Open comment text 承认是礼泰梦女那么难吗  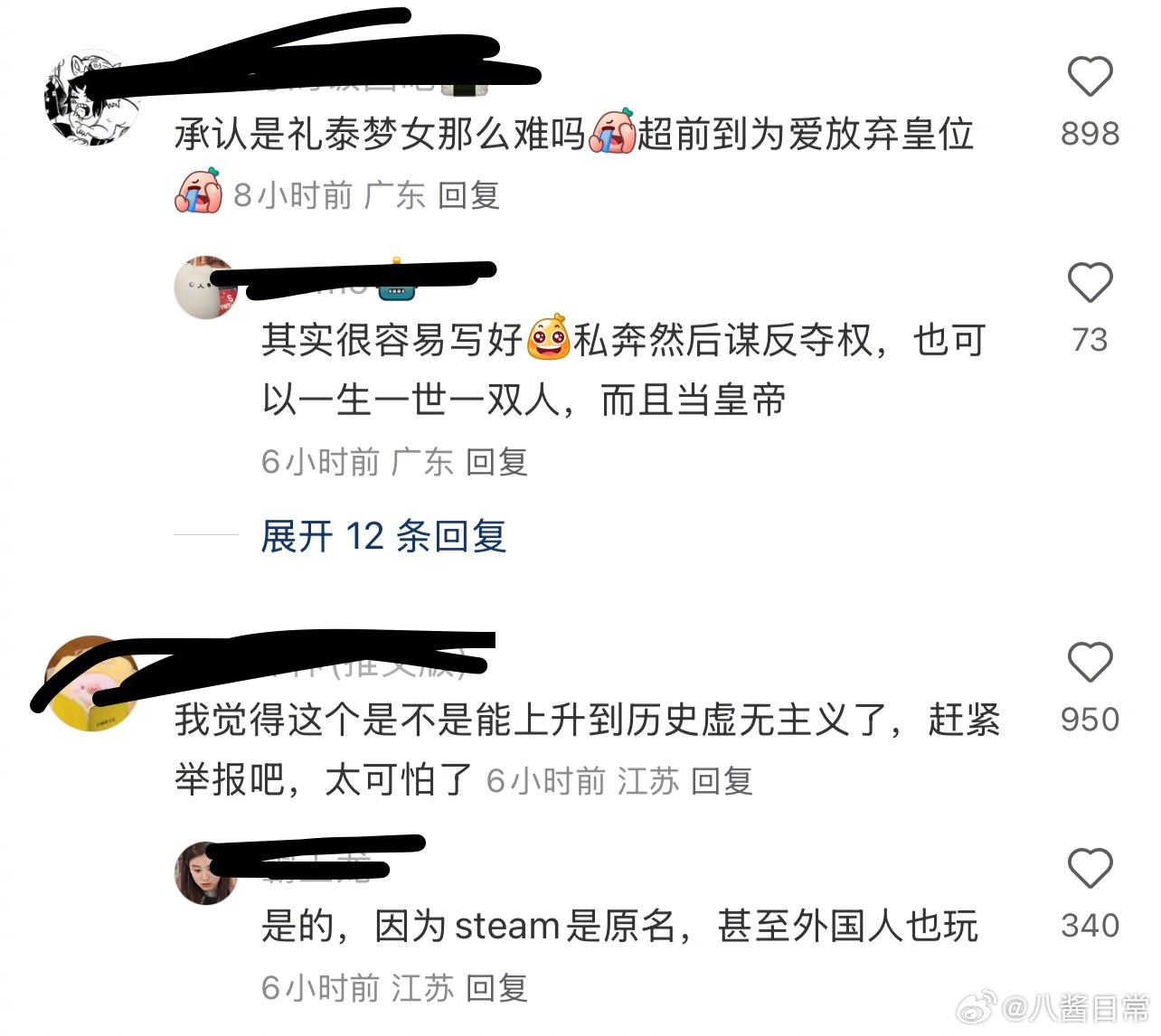coord(381,134)
